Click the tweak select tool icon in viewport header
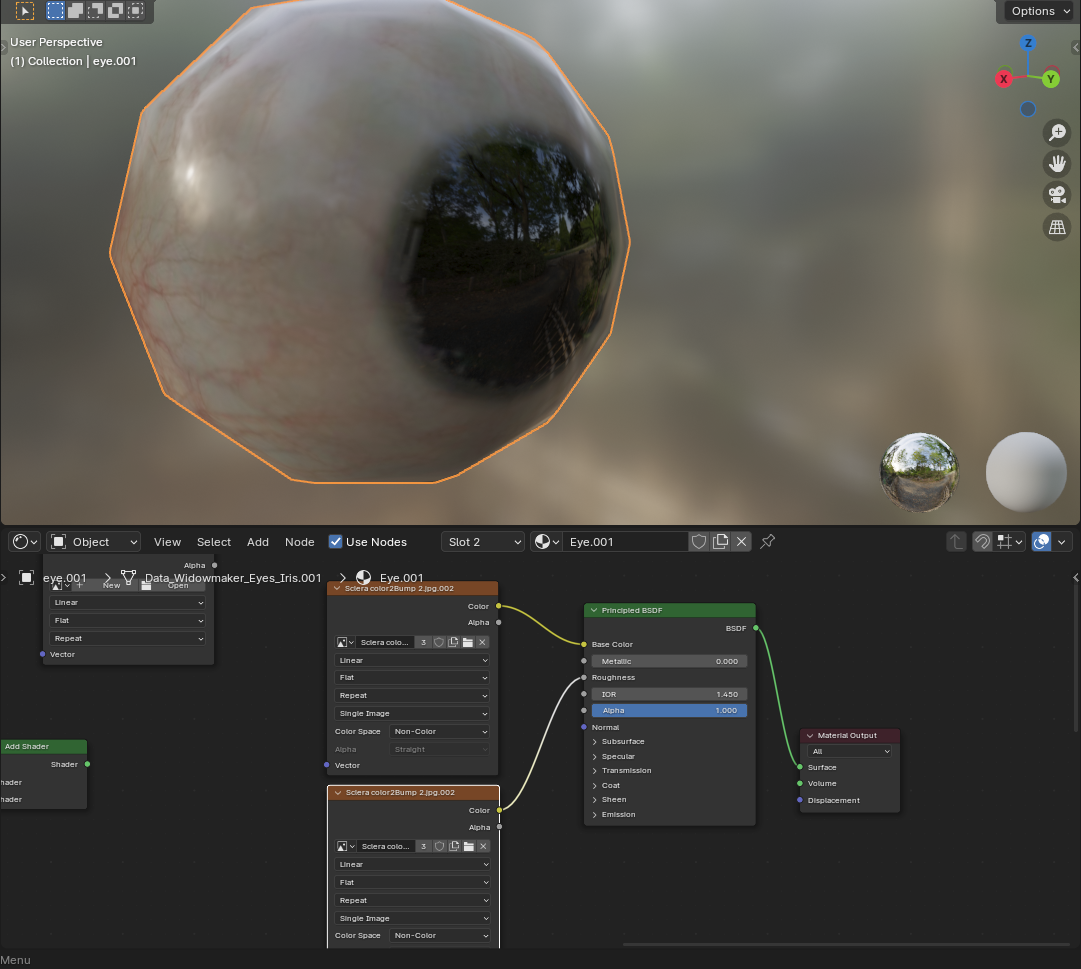Image resolution: width=1081 pixels, height=969 pixels. (25, 10)
